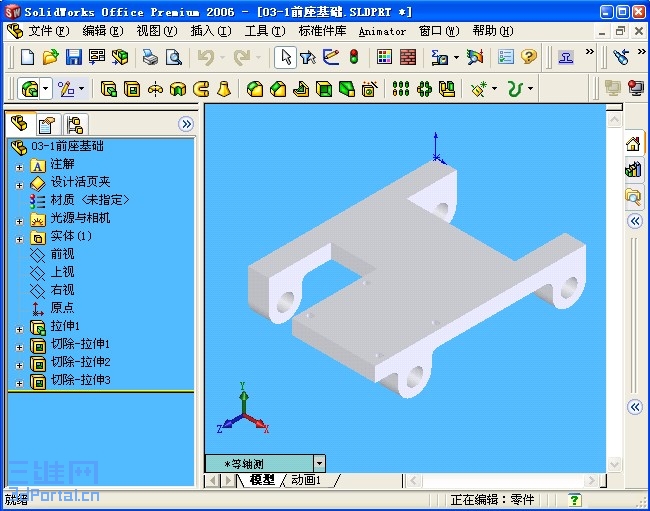This screenshot has width=650, height=511.
Task: Click the status bar green help icon
Action: [x=575, y=500]
